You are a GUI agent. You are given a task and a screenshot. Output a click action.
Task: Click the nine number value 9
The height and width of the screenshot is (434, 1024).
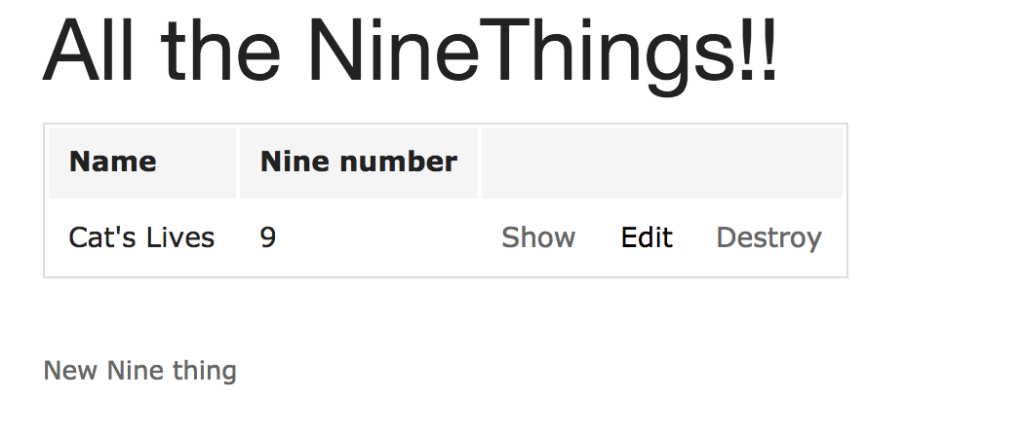pos(268,238)
